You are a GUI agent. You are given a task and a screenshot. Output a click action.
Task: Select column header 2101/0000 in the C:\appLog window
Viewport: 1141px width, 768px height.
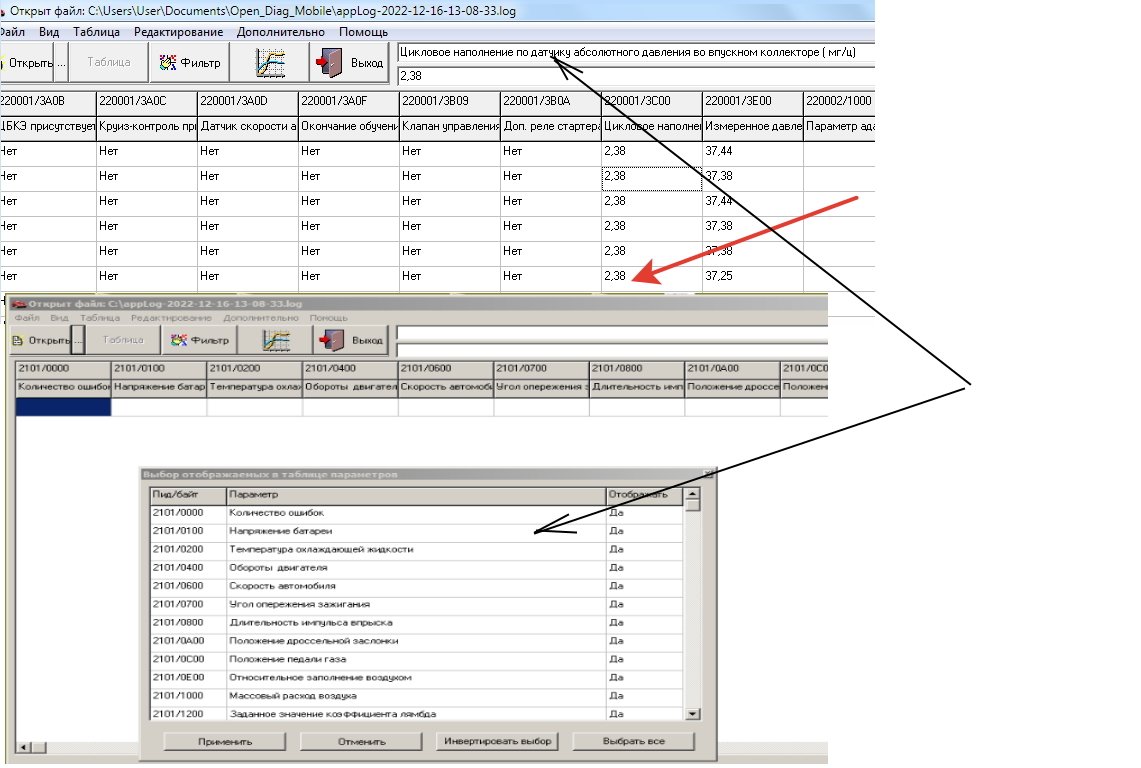pyautogui.click(x=63, y=368)
